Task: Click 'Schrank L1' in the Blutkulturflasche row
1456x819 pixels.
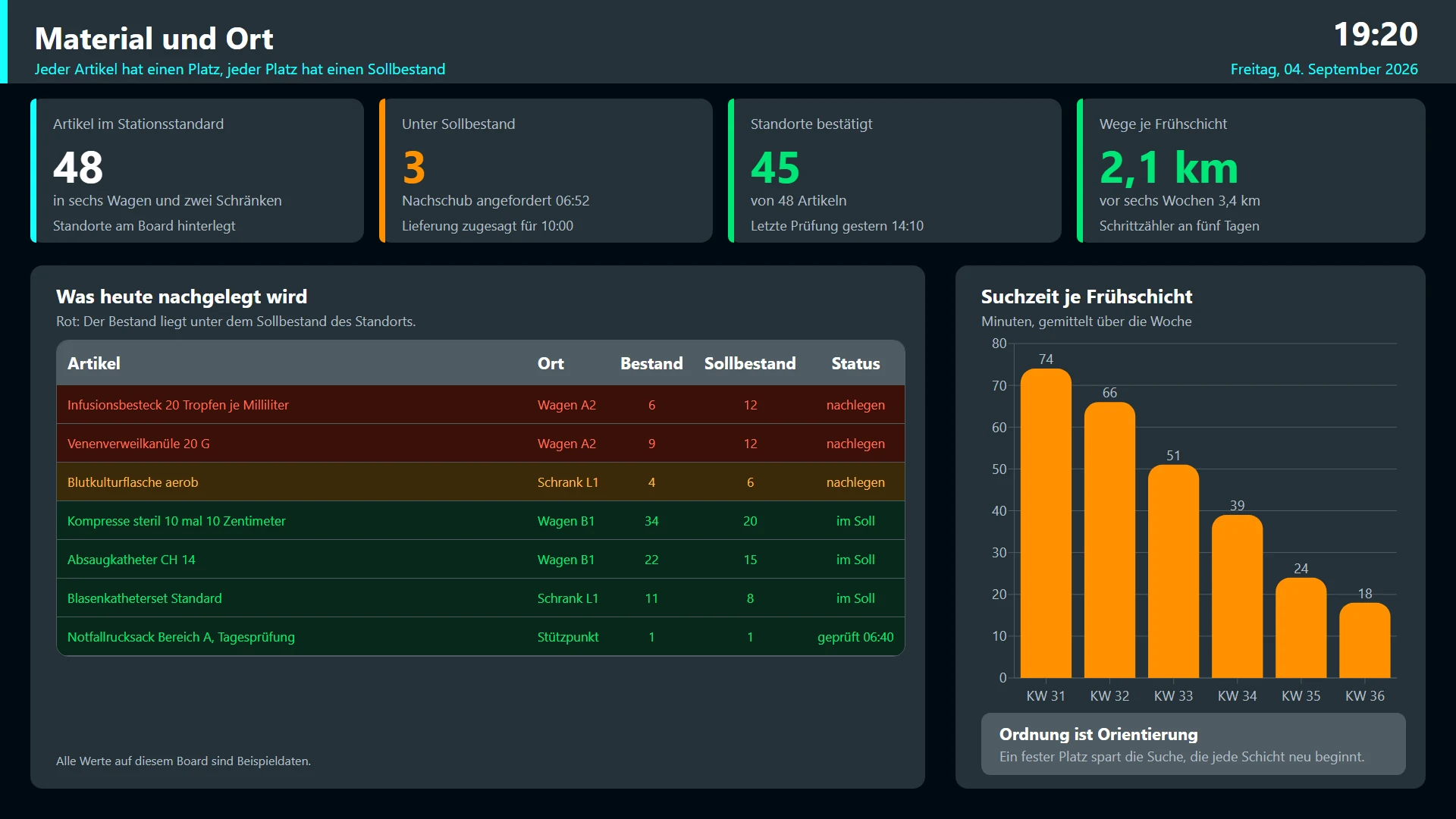Action: tap(568, 482)
